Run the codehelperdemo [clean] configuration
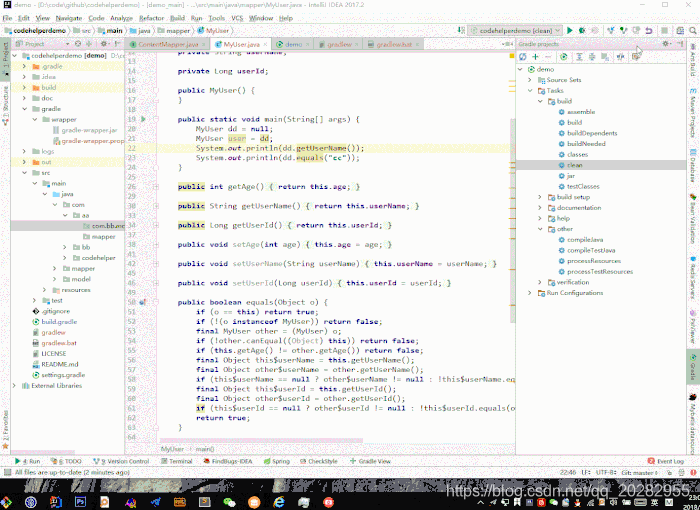This screenshot has height=510, width=700. [x=570, y=30]
